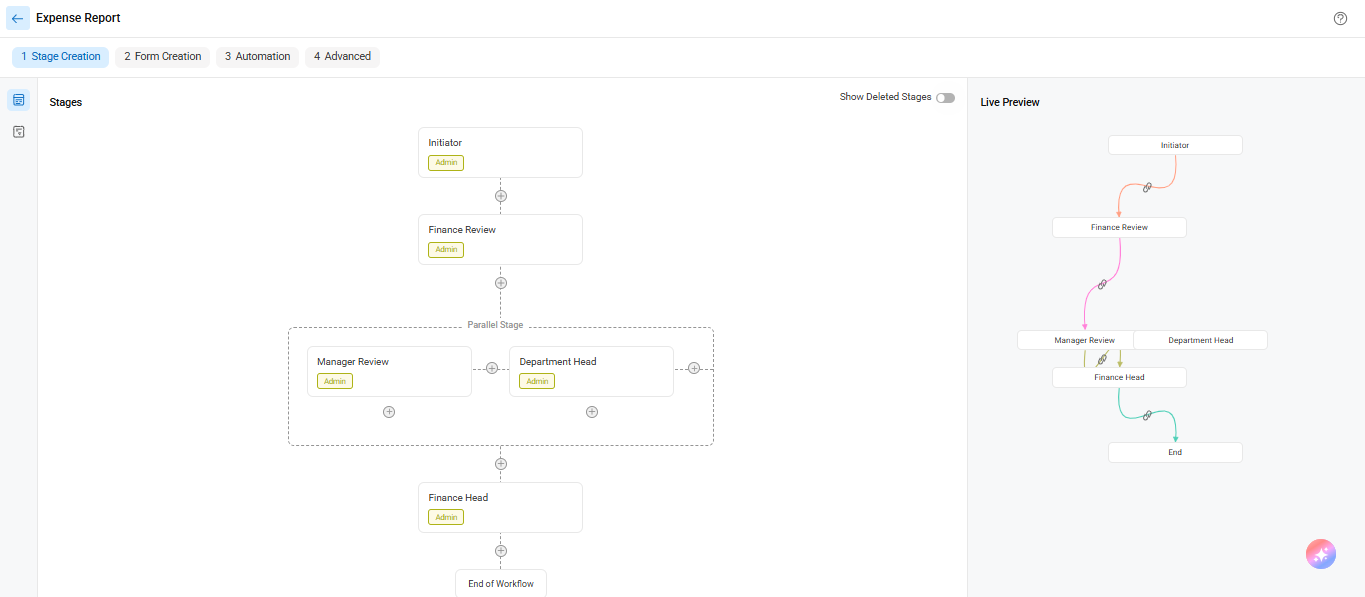Click the Admin tag on Initiator stage
The image size is (1365, 597).
pos(446,163)
